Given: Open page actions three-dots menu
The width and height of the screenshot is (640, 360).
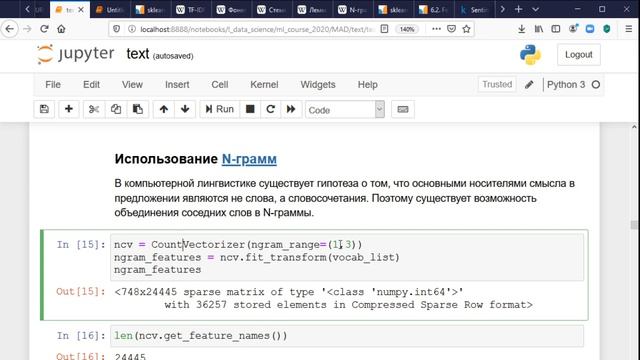Looking at the screenshot, I should tap(436, 29).
